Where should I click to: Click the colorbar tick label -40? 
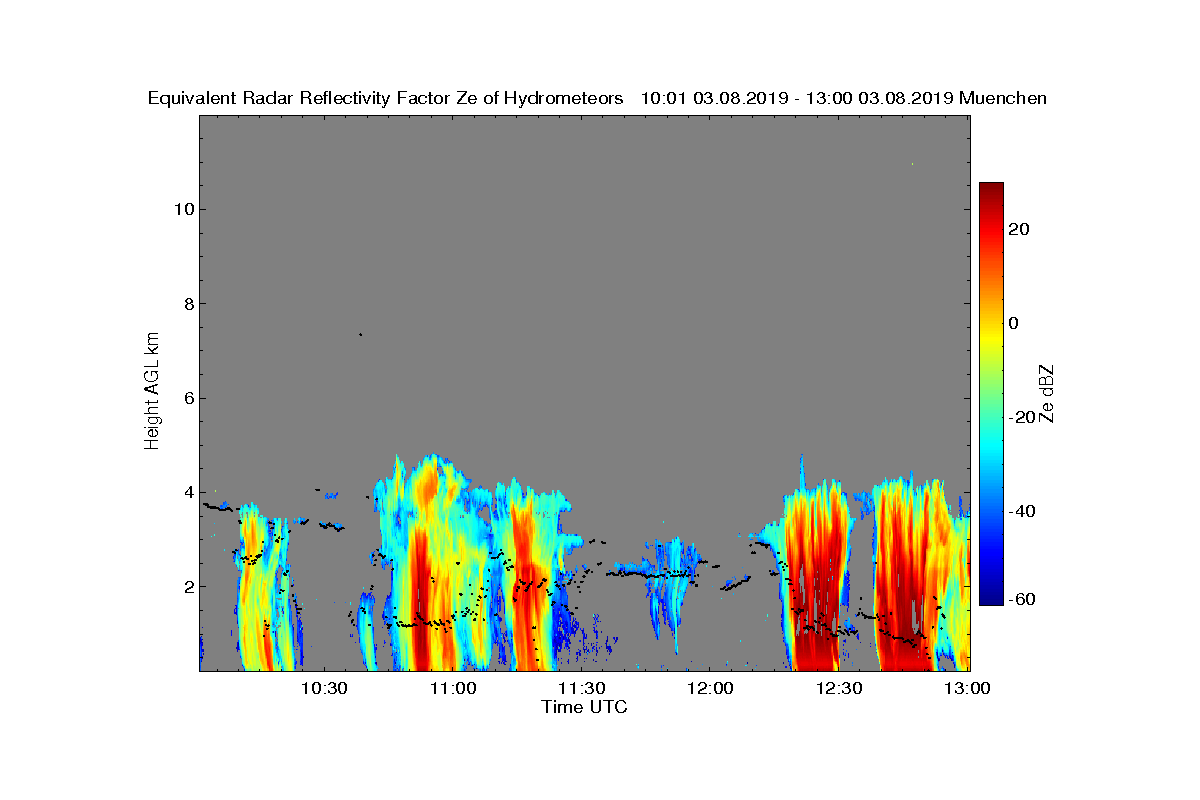(x=1022, y=511)
